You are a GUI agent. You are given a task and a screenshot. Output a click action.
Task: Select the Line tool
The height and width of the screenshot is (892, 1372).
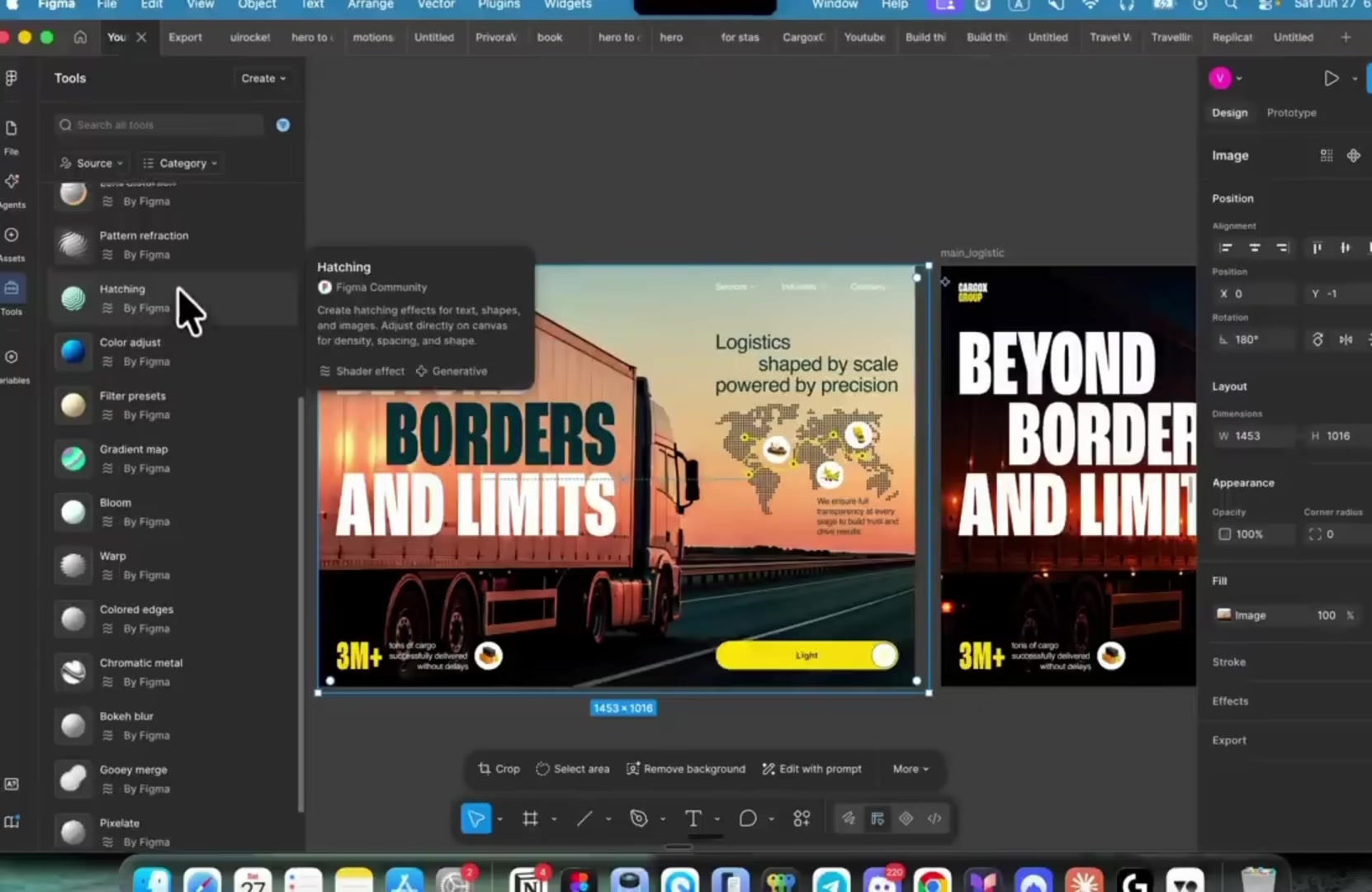pyautogui.click(x=584, y=818)
